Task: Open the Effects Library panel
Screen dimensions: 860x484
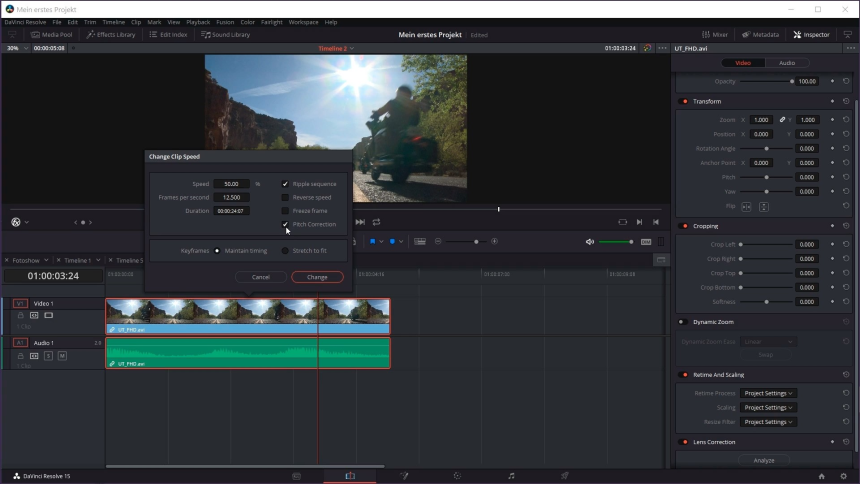Action: point(111,35)
